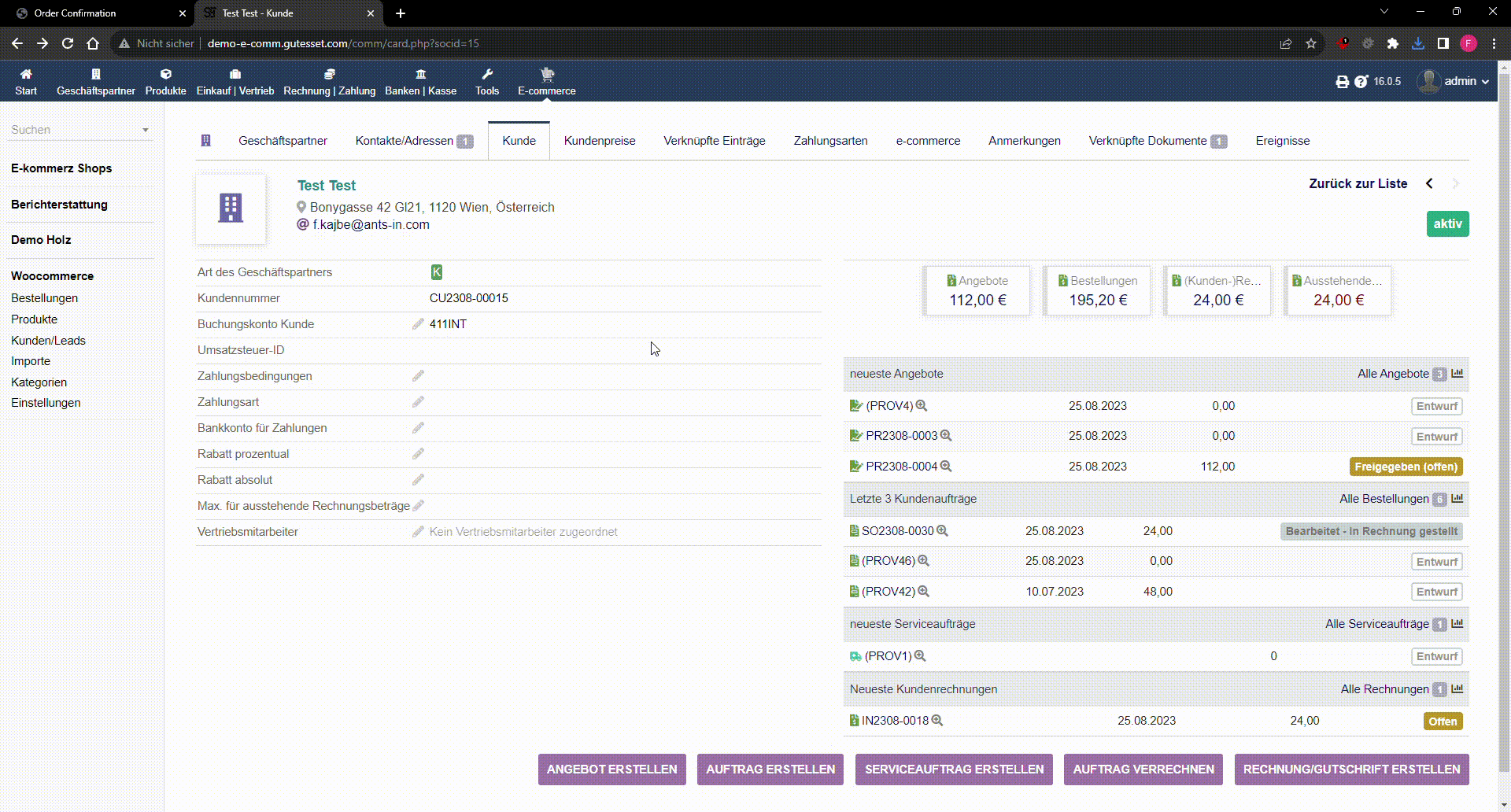Open the f.kajbe@ants-in.com email link

point(371,225)
